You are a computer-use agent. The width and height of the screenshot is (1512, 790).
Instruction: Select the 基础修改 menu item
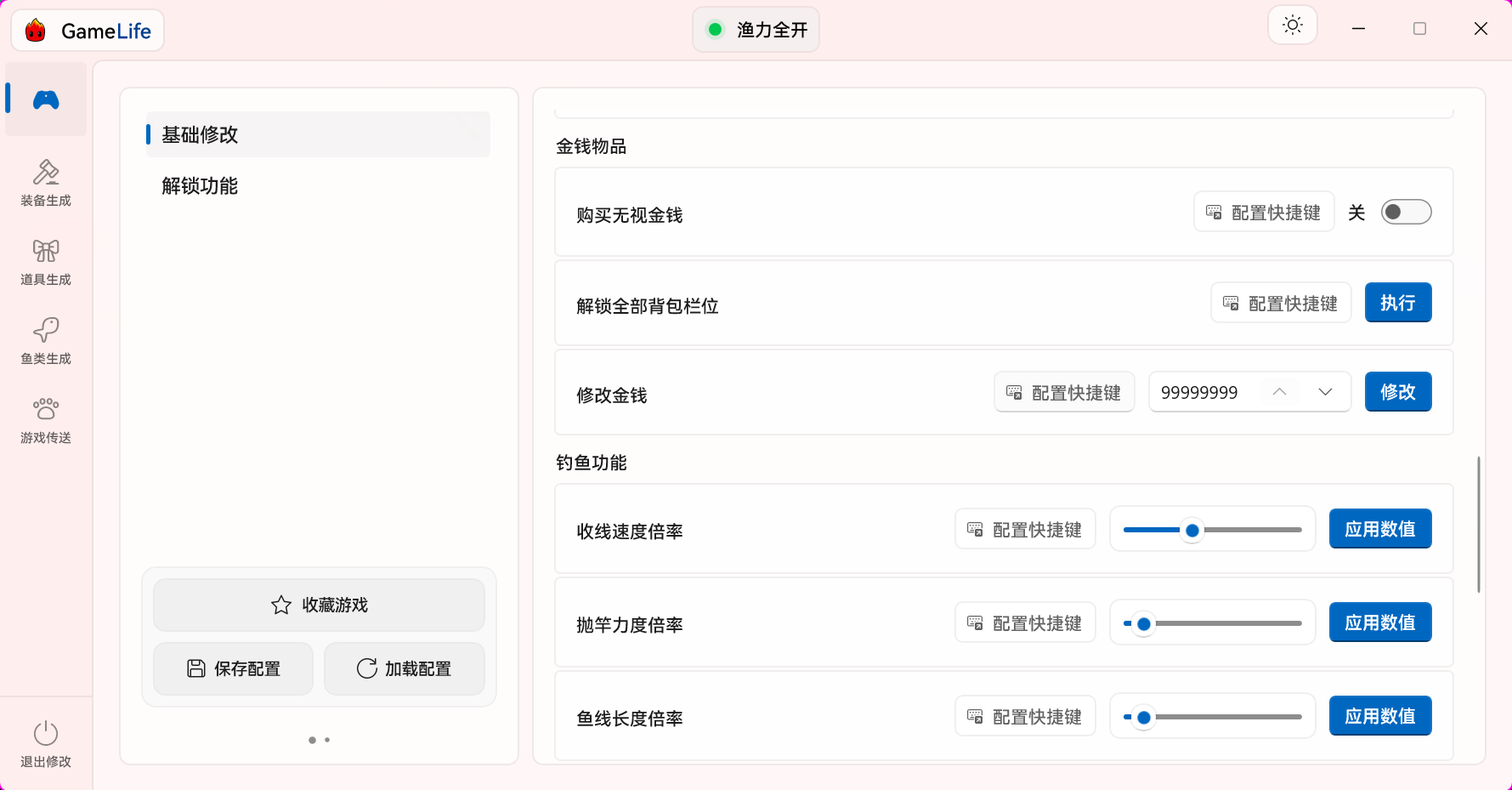318,134
